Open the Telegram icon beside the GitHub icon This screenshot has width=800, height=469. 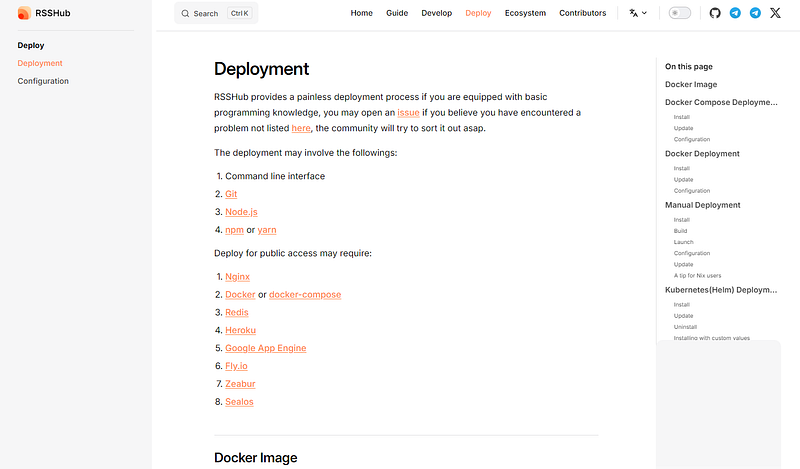coord(735,13)
